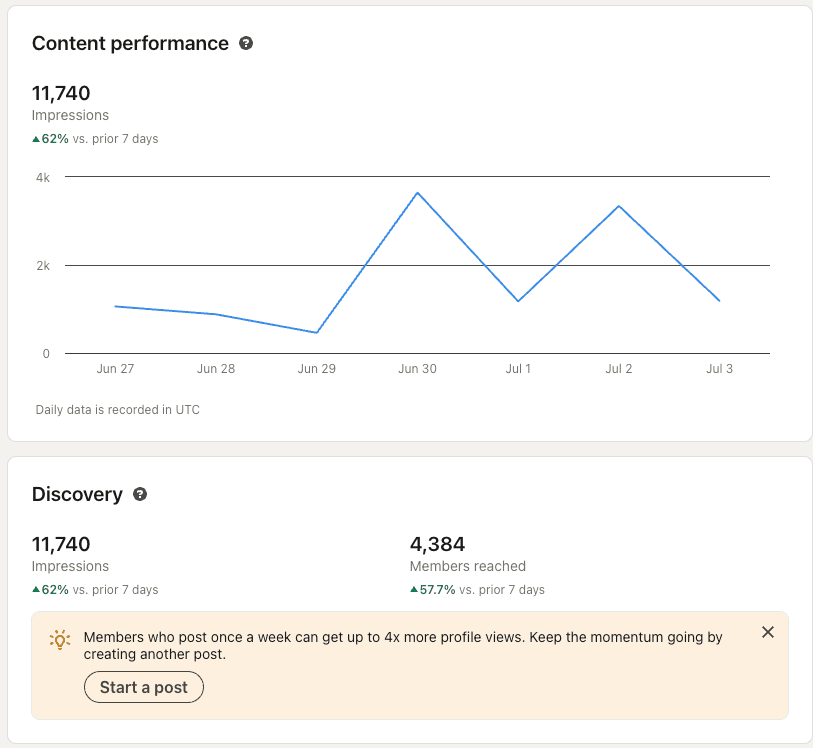This screenshot has width=813, height=748.
Task: Select 11,740 Impressions in Discovery section
Action: pyautogui.click(x=61, y=545)
